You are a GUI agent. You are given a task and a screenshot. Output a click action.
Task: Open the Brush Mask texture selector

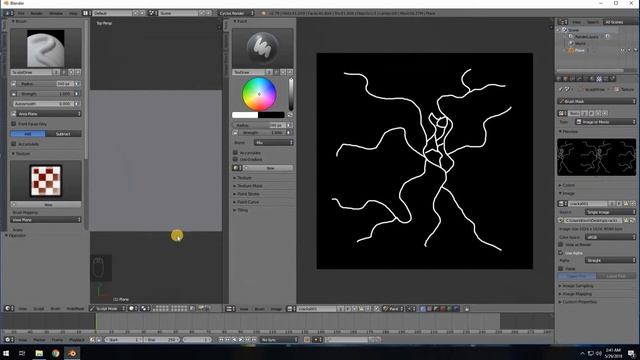(596, 101)
